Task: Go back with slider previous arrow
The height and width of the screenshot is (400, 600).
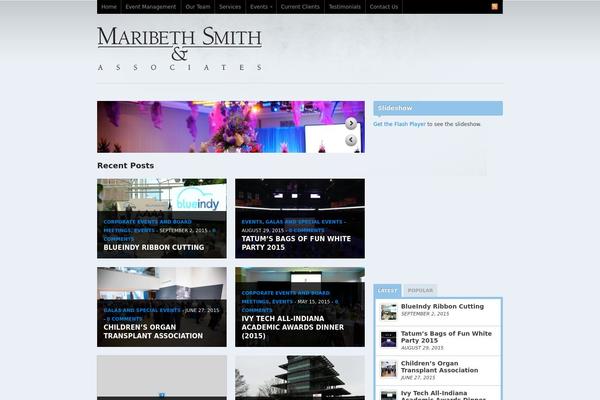Action: point(351,140)
